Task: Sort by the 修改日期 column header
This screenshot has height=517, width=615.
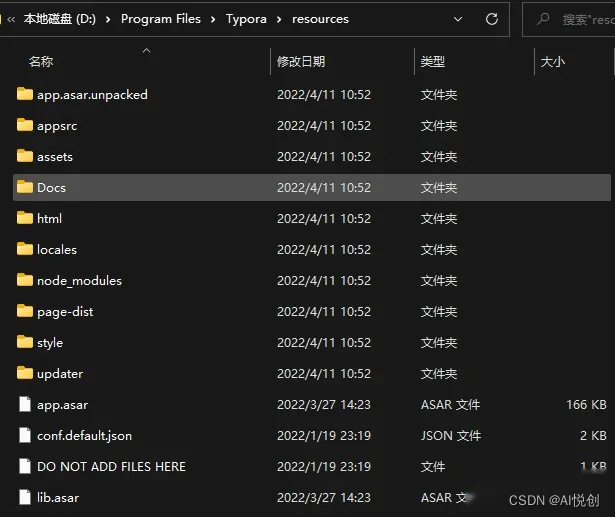Action: (301, 62)
